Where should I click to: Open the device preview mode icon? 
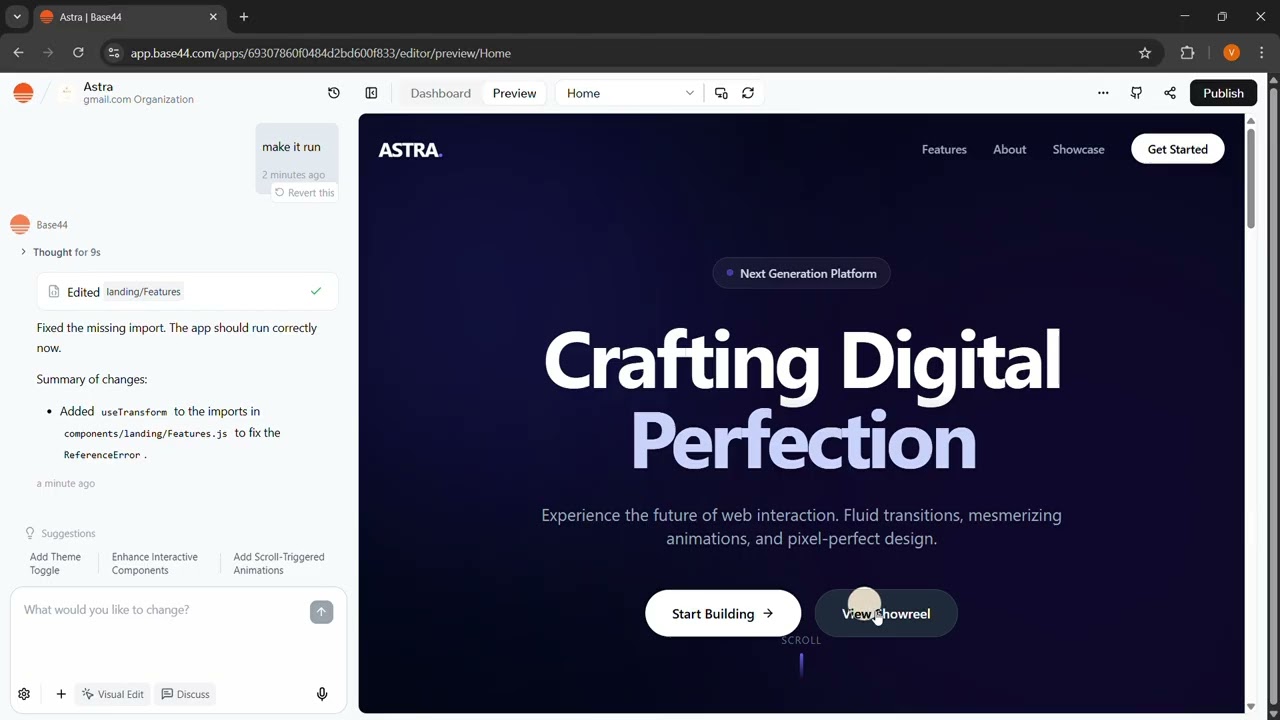[x=721, y=93]
